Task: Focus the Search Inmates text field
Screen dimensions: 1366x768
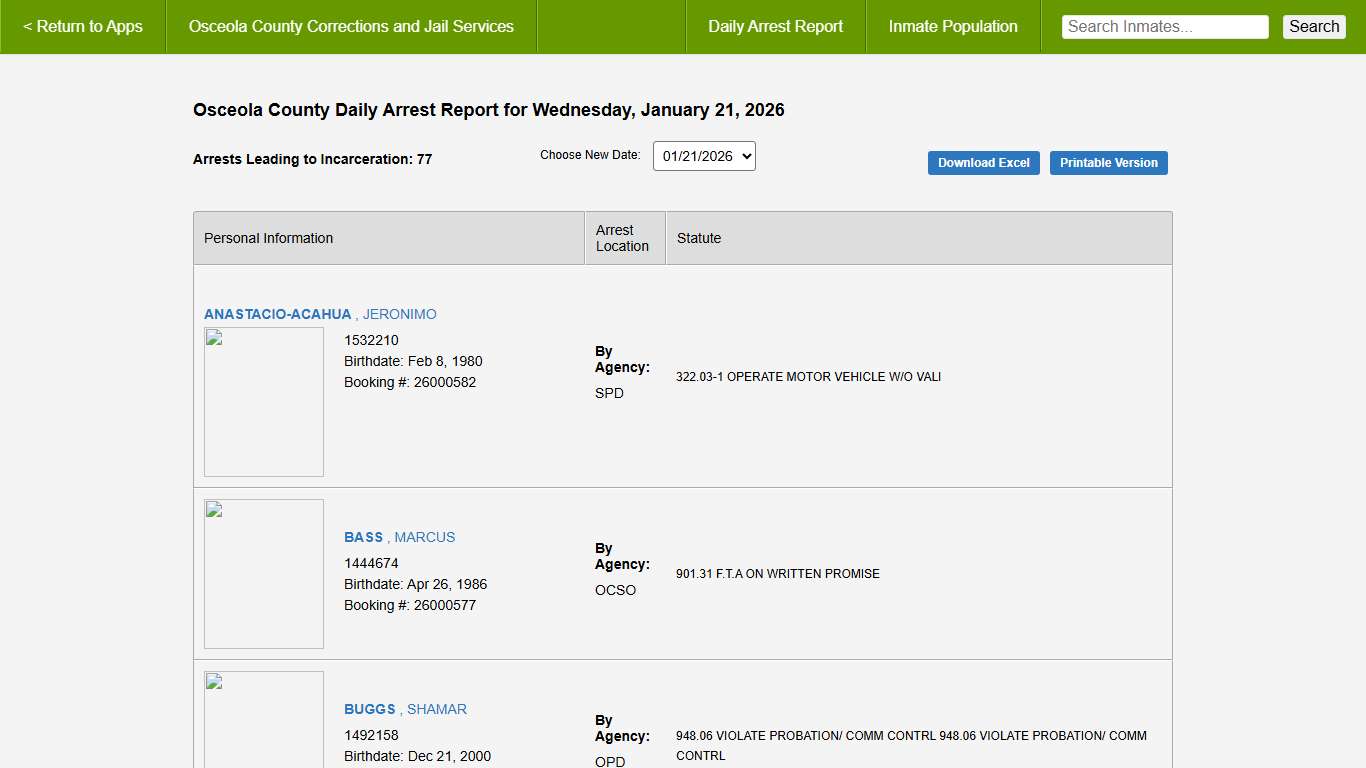Action: tap(1164, 27)
